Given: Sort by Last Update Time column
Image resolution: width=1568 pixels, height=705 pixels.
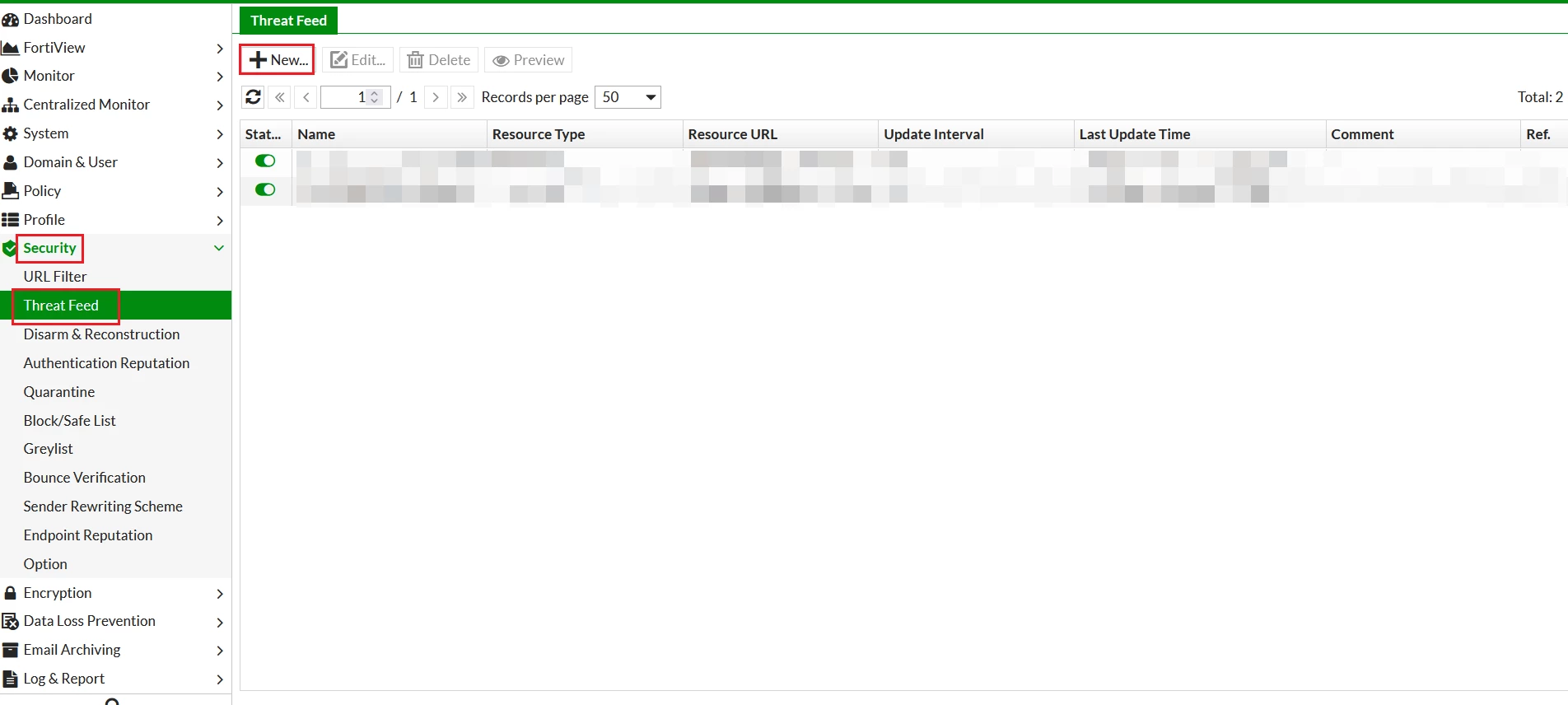Looking at the screenshot, I should click(x=1200, y=134).
